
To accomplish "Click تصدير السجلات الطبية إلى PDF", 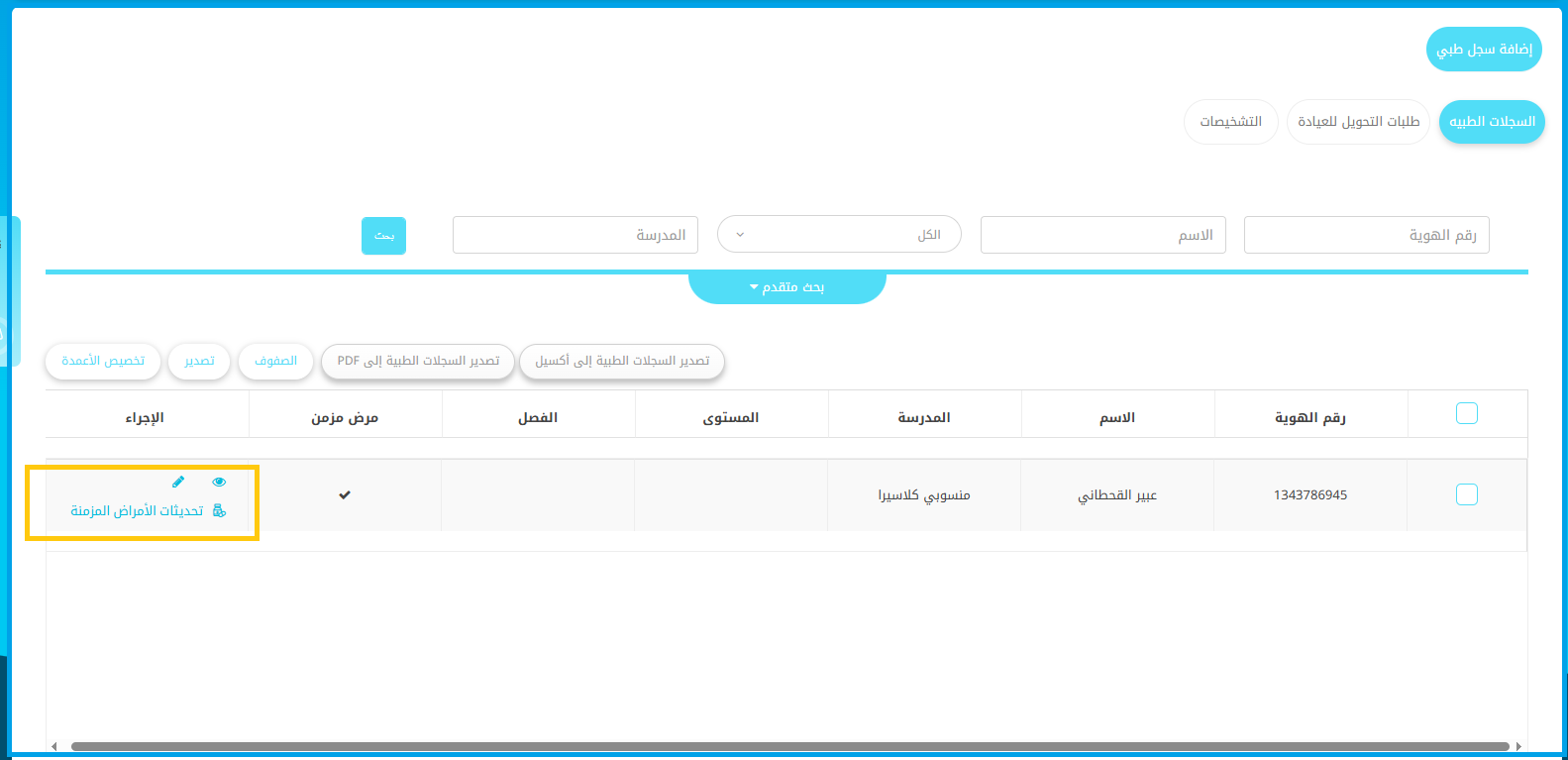I will 418,362.
